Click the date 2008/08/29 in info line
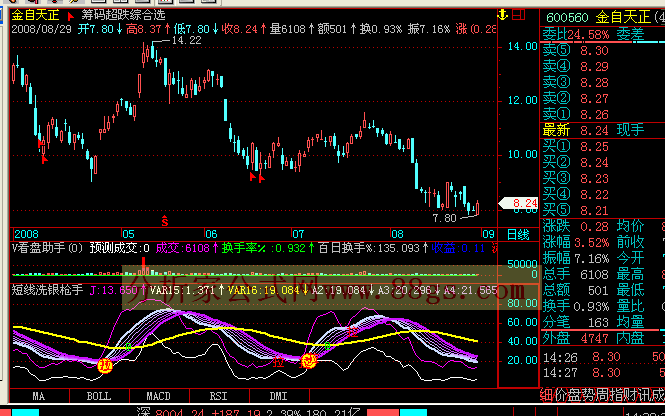This screenshot has width=665, height=416. point(41,29)
